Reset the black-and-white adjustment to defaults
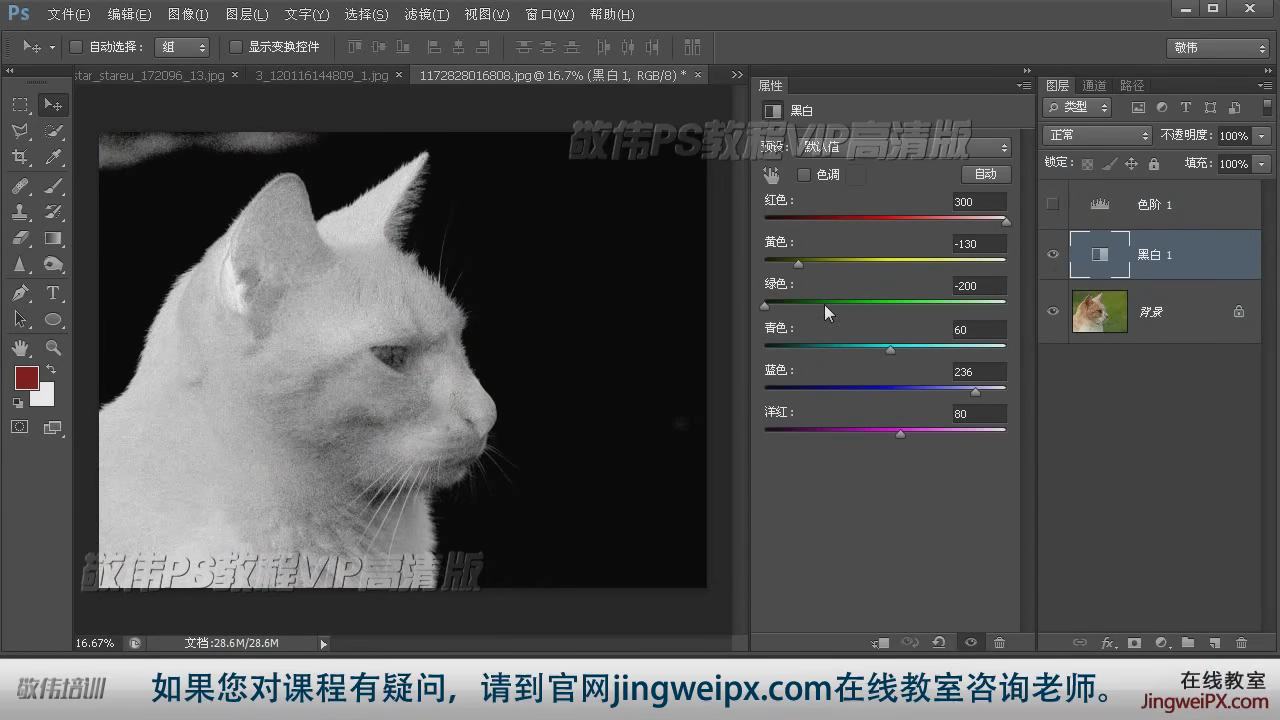The height and width of the screenshot is (720, 1280). click(939, 643)
